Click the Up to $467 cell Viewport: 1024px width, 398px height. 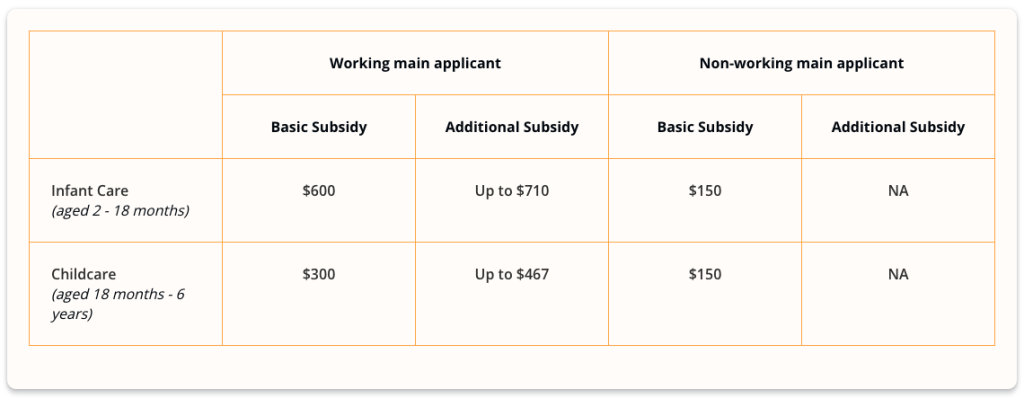tap(512, 274)
